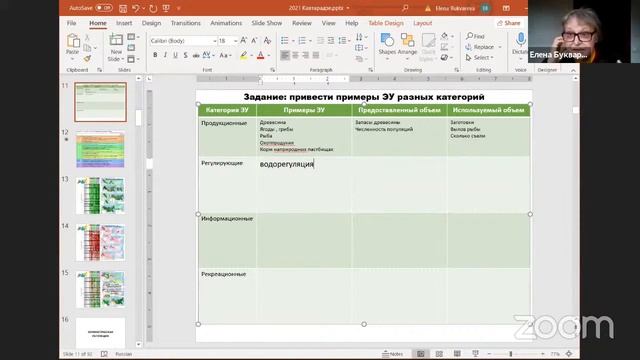Insert a New Slide
Screen dimensions: 640x360
(116, 47)
